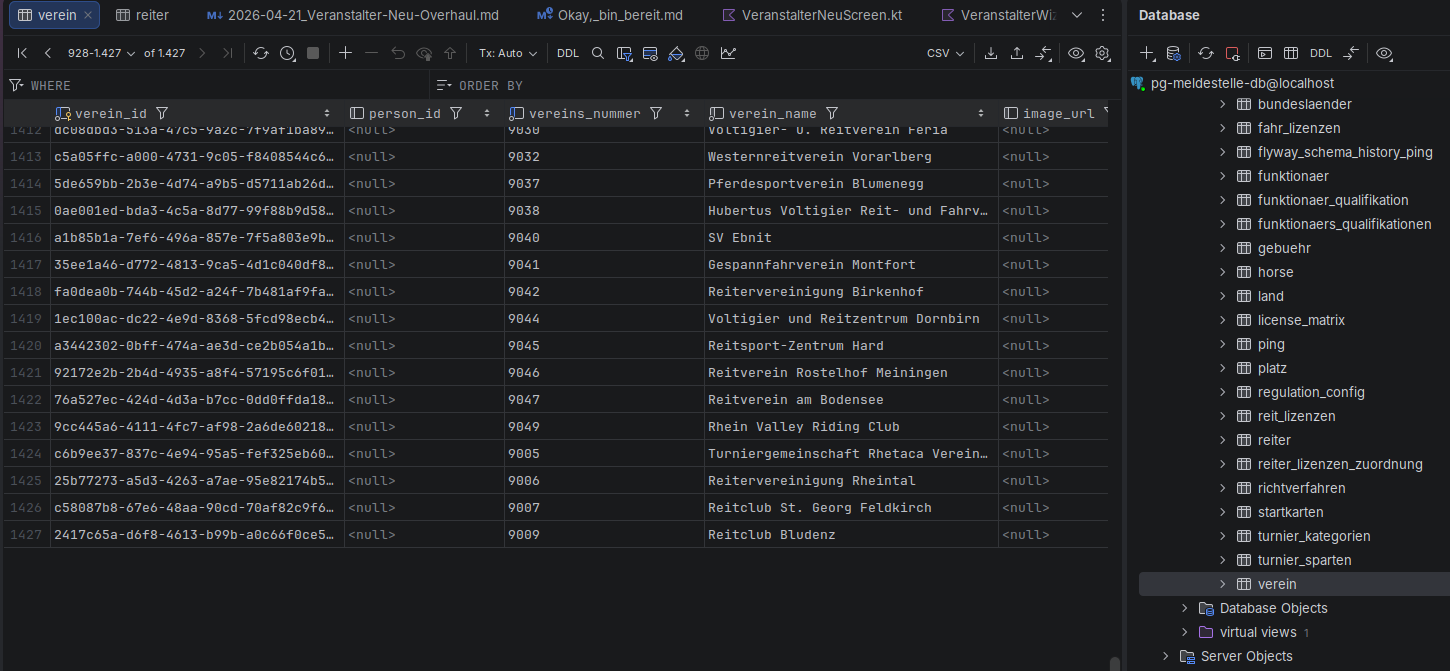This screenshot has height=671, width=1450.
Task: Expand the reiter table tree node
Action: (x=1222, y=440)
